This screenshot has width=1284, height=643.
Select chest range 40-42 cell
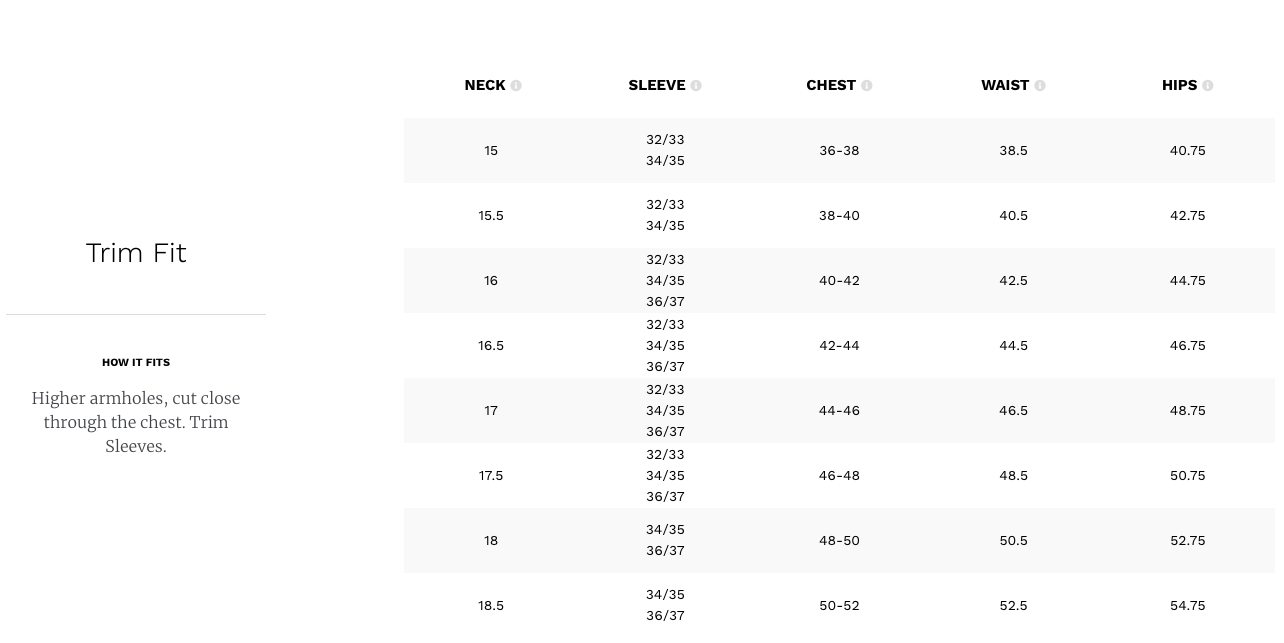[839, 281]
